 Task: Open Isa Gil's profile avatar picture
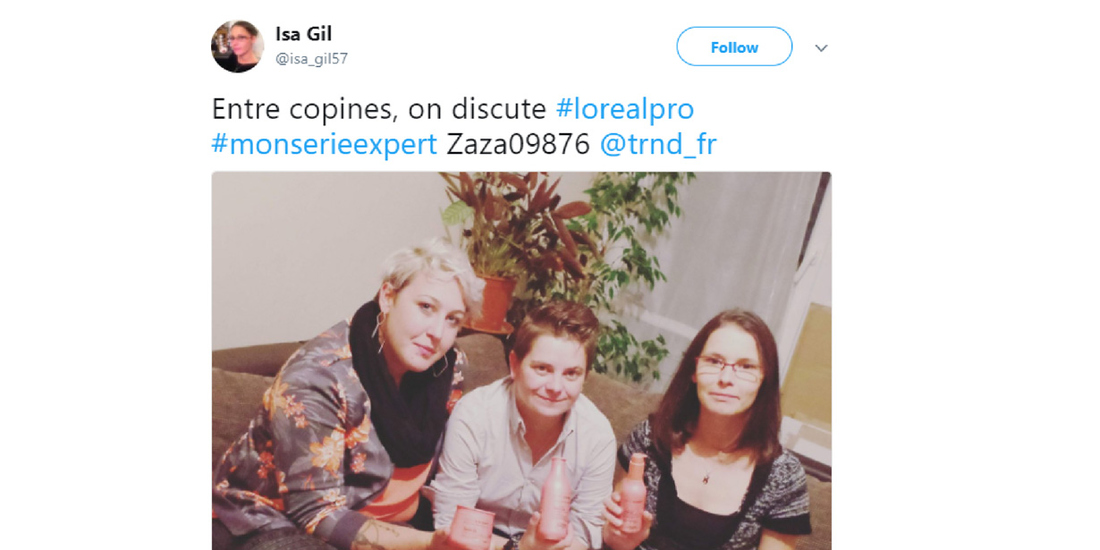point(237,46)
